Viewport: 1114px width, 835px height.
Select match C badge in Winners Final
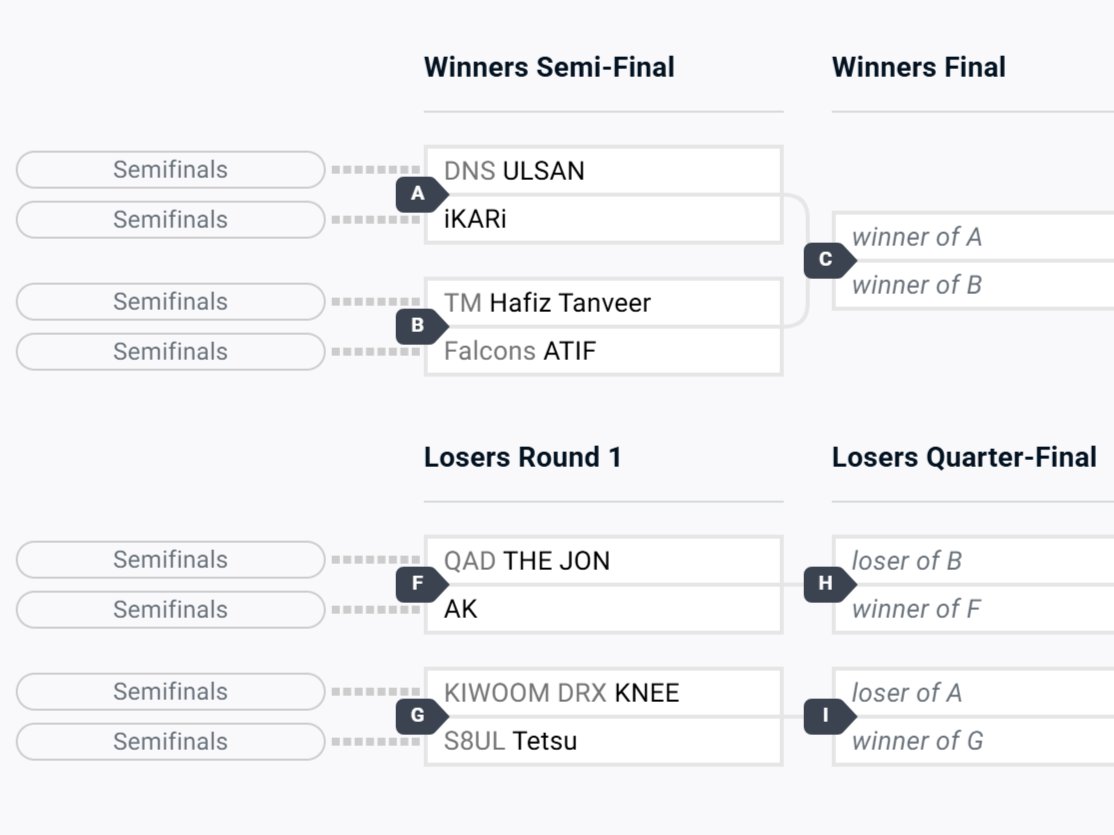[x=828, y=260]
